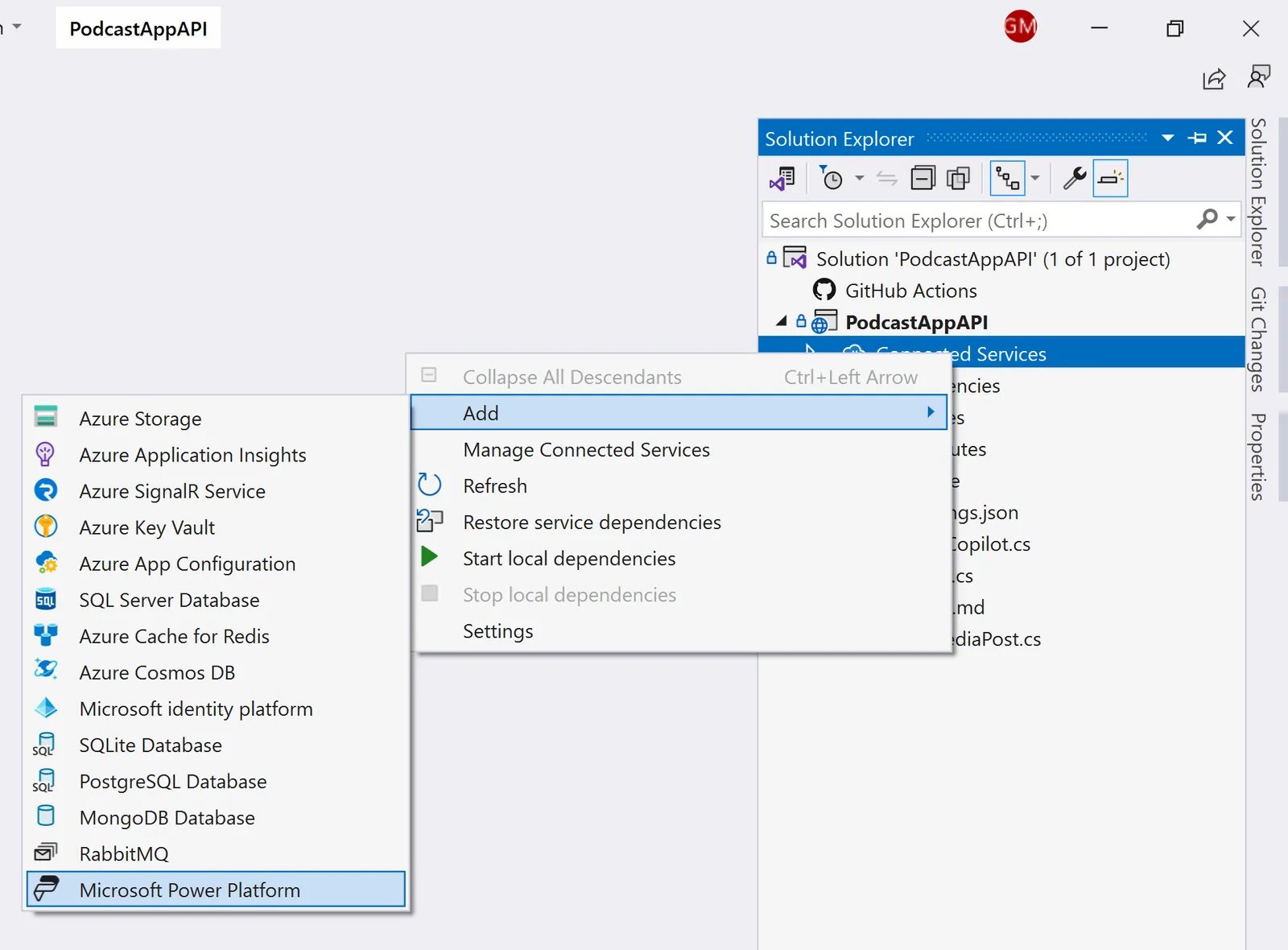Click the Show All Files icon
1288x950 pixels.
958,178
